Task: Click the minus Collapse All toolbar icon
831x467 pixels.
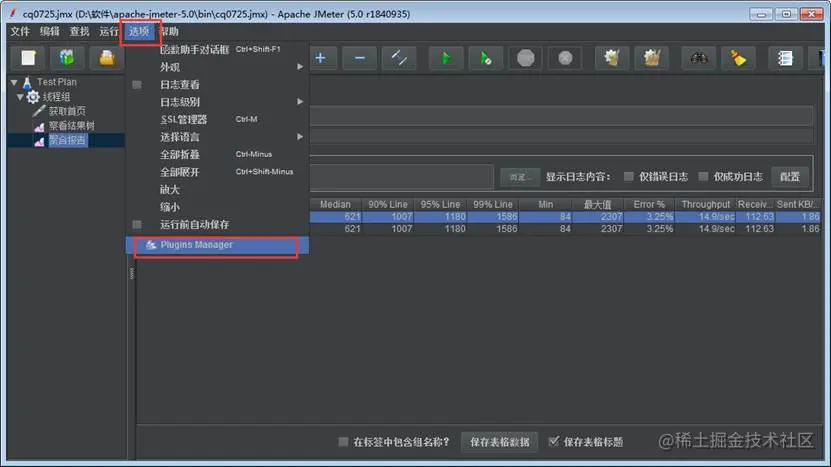Action: coord(360,58)
